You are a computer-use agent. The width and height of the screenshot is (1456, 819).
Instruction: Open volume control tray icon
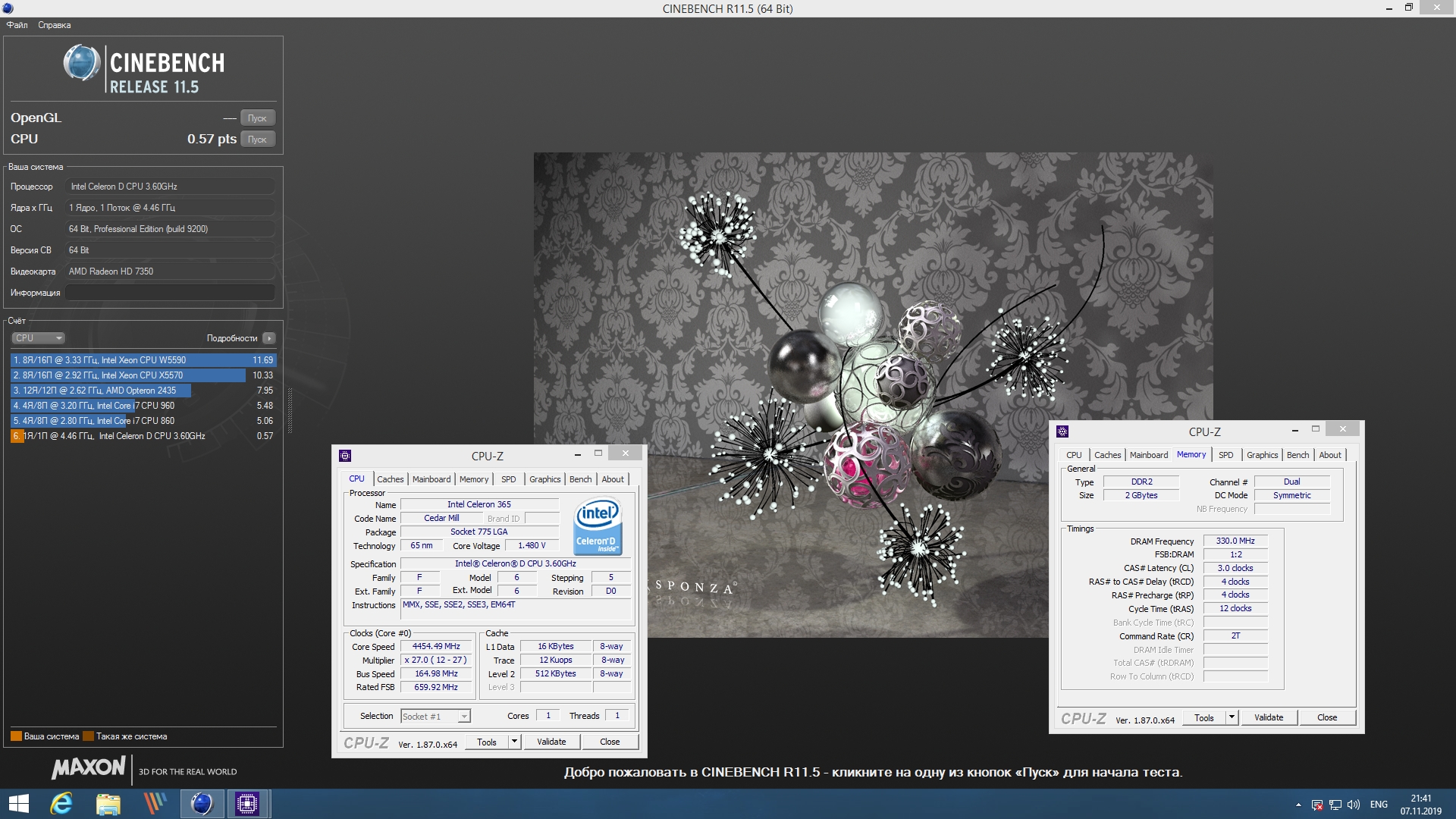(x=1354, y=805)
